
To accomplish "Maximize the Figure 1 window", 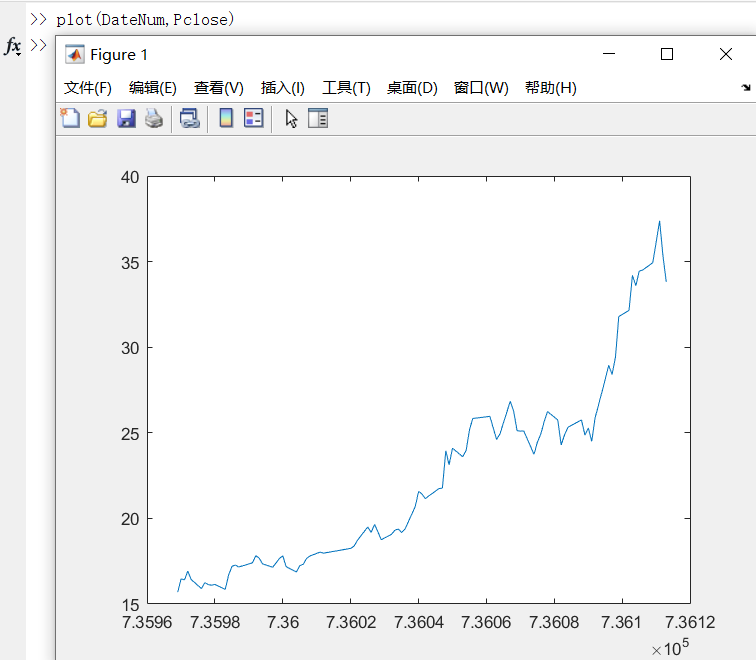I will pyautogui.click(x=667, y=54).
